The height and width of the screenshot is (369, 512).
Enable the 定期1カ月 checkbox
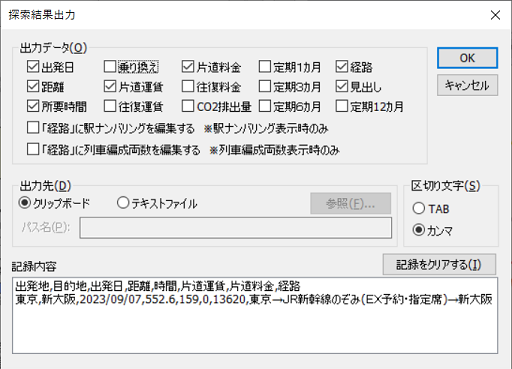coord(265,67)
